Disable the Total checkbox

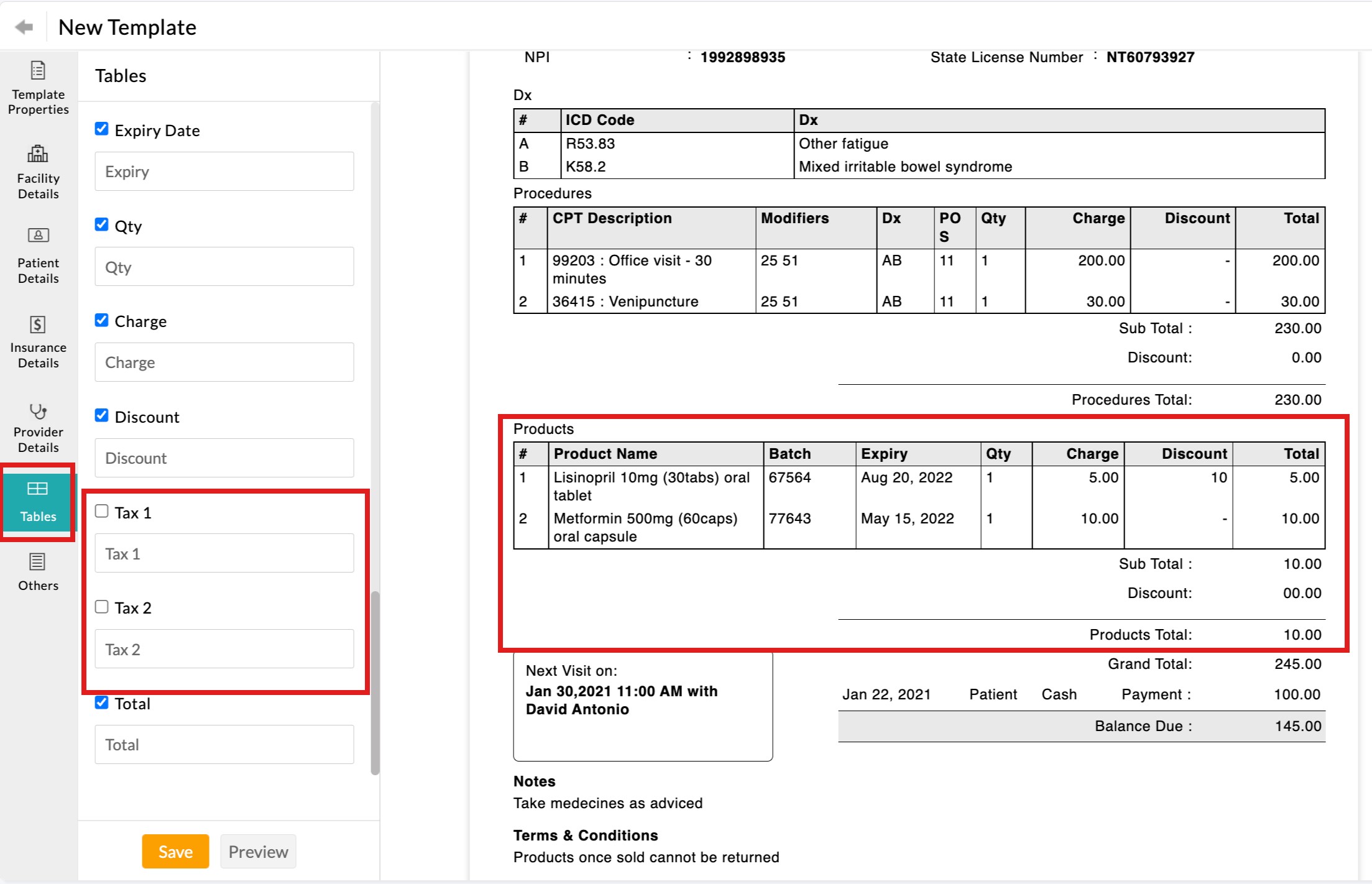click(102, 702)
